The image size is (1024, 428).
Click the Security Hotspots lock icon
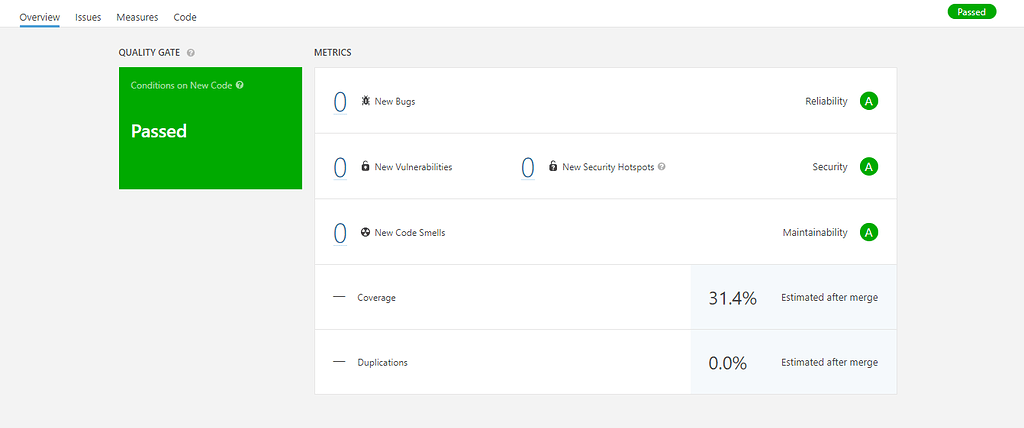(x=553, y=167)
